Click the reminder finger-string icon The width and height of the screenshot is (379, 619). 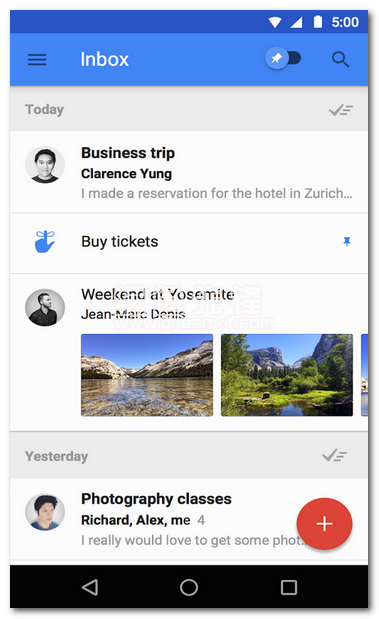tap(45, 241)
